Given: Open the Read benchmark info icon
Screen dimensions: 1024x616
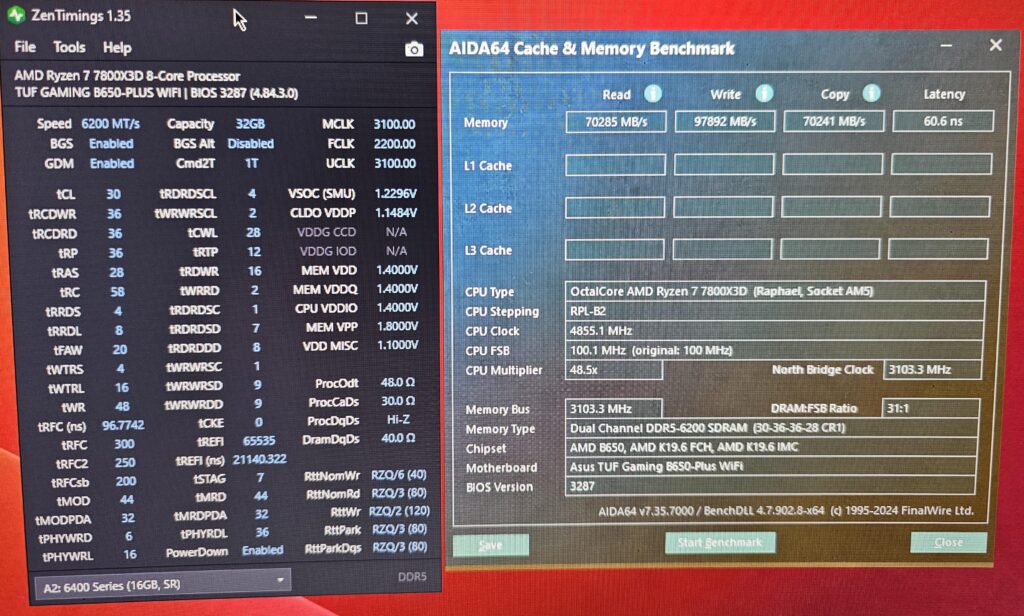Looking at the screenshot, I should (x=652, y=93).
